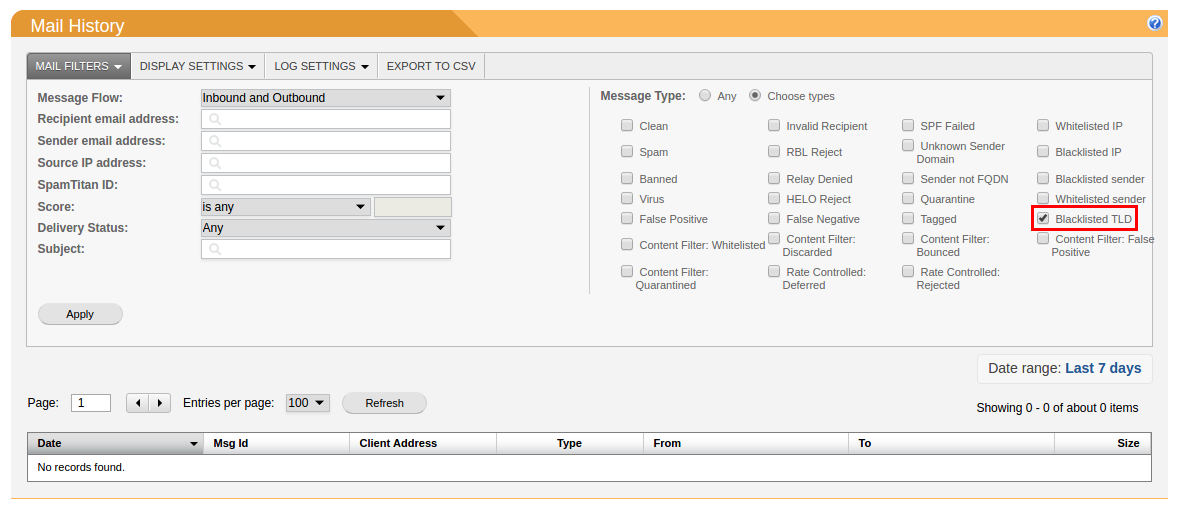Enable the Spam message type checkbox
The image size is (1177, 510).
click(x=627, y=152)
